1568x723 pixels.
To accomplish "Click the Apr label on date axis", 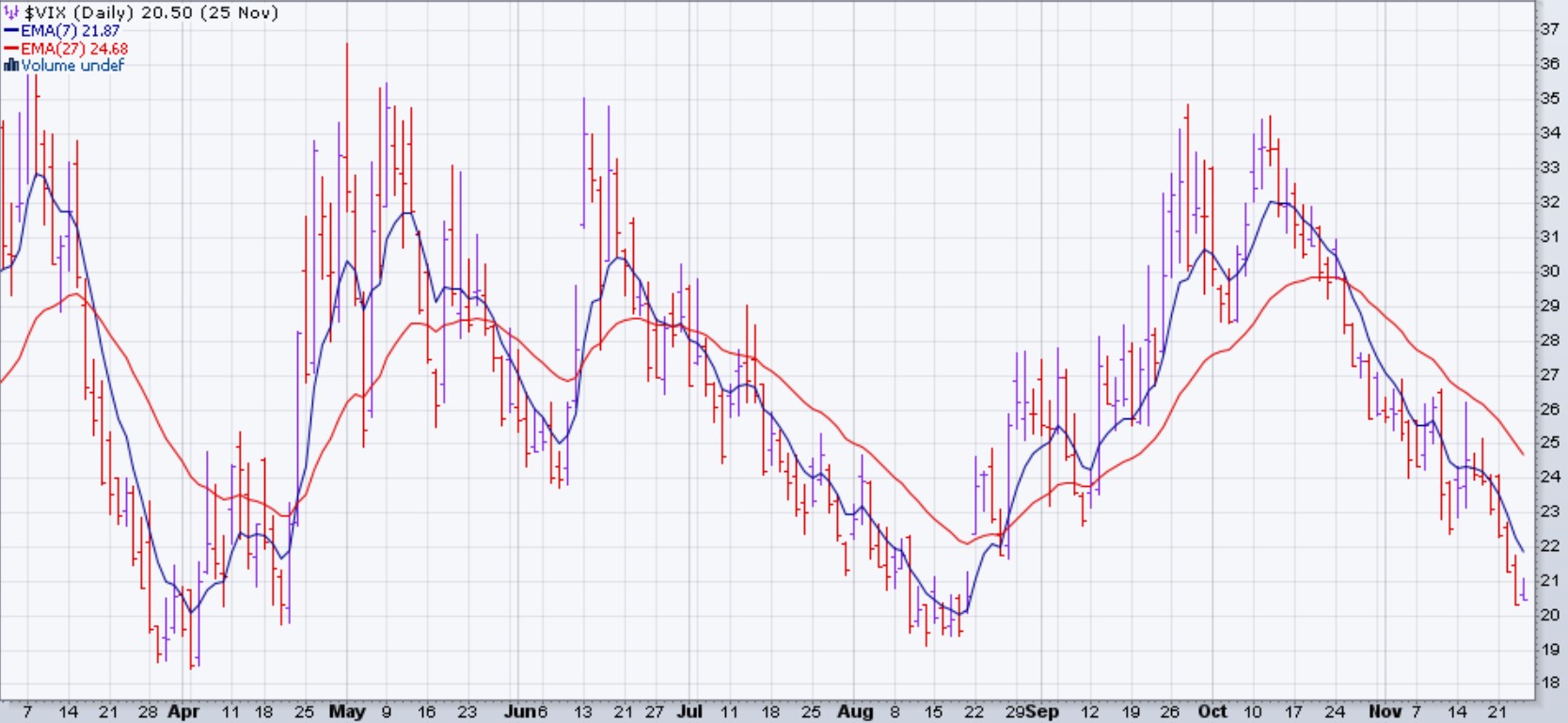I will 183,711.
